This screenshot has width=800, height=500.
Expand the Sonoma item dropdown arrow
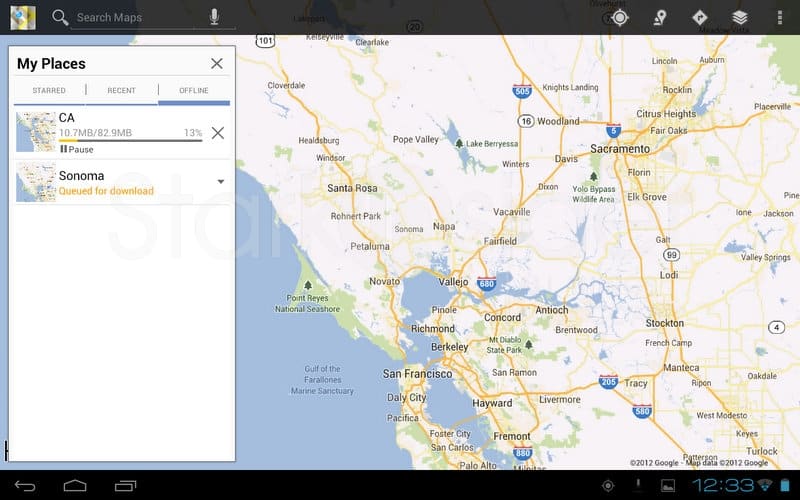pos(221,182)
